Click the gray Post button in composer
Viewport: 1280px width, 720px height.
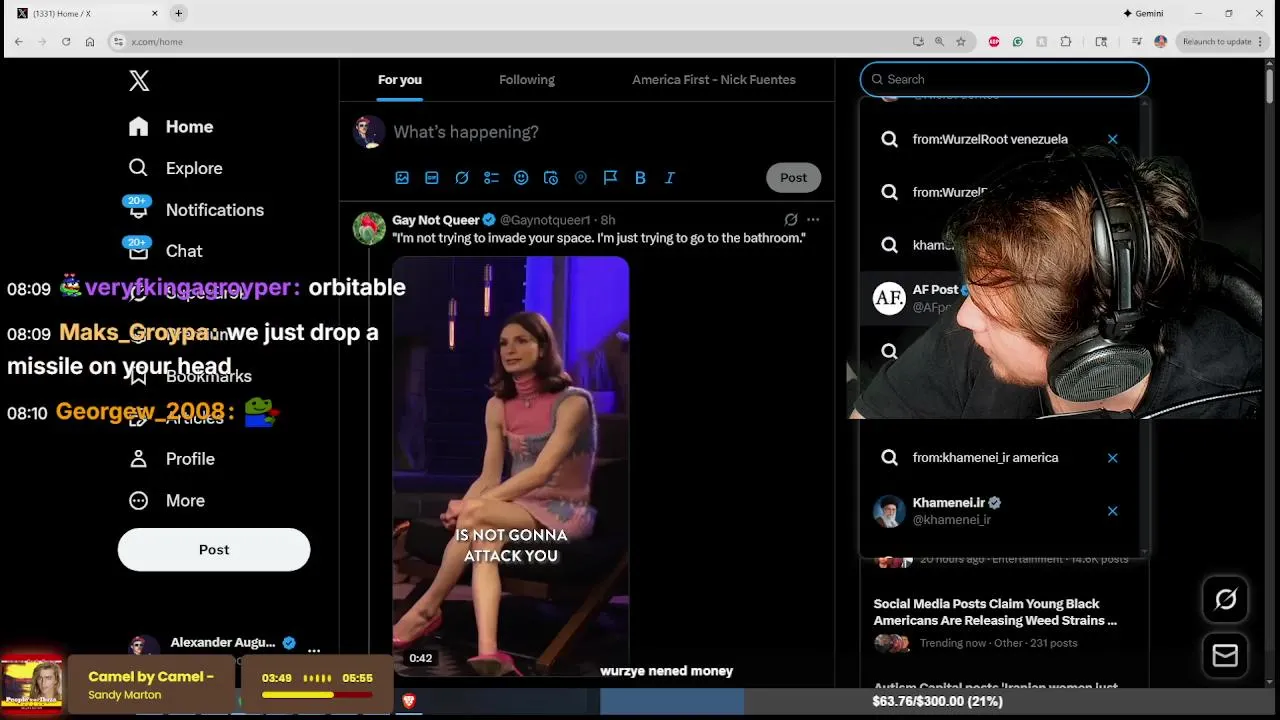pos(794,178)
